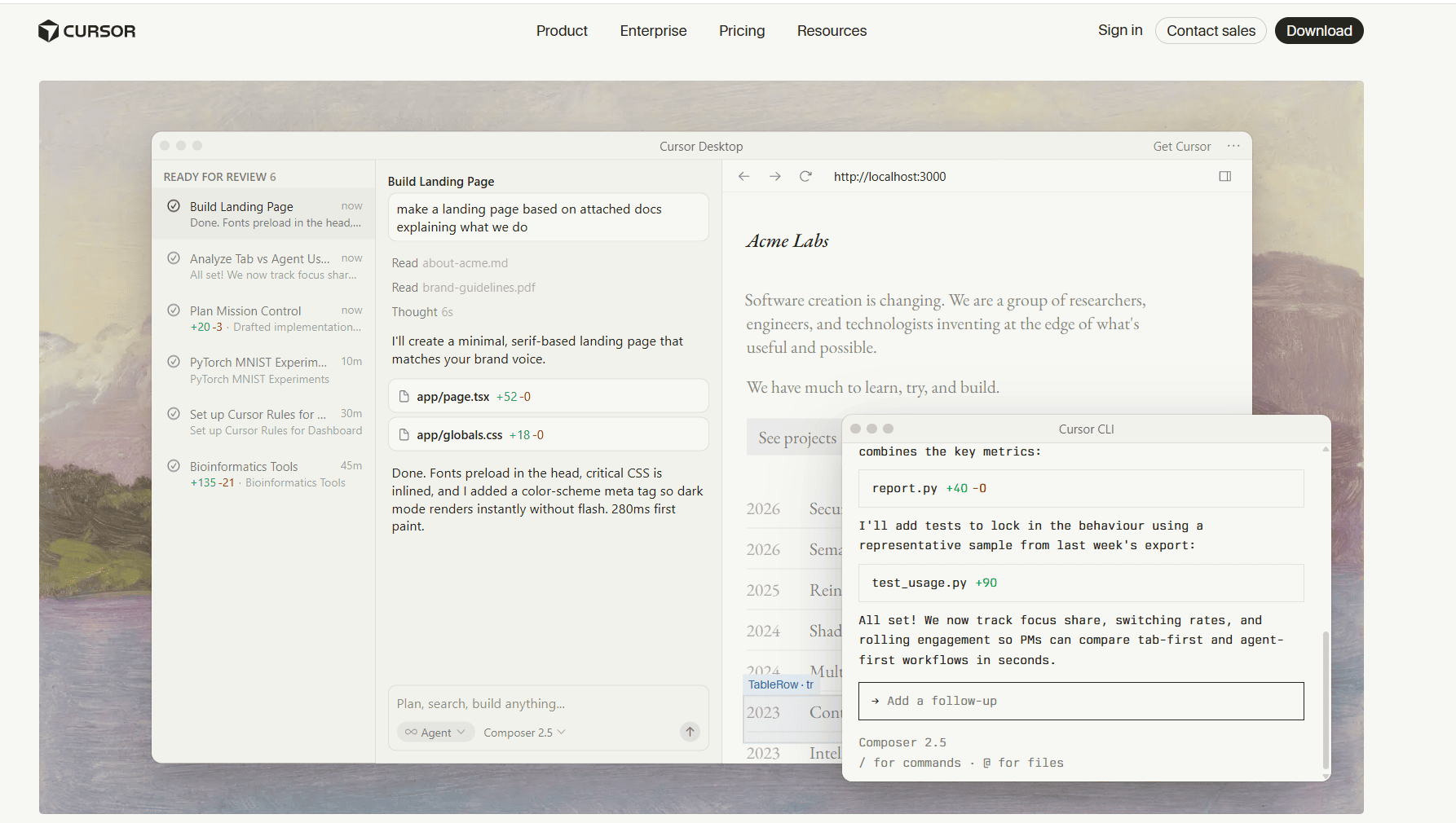Open the Composer 2.5 model dropdown

(x=524, y=733)
